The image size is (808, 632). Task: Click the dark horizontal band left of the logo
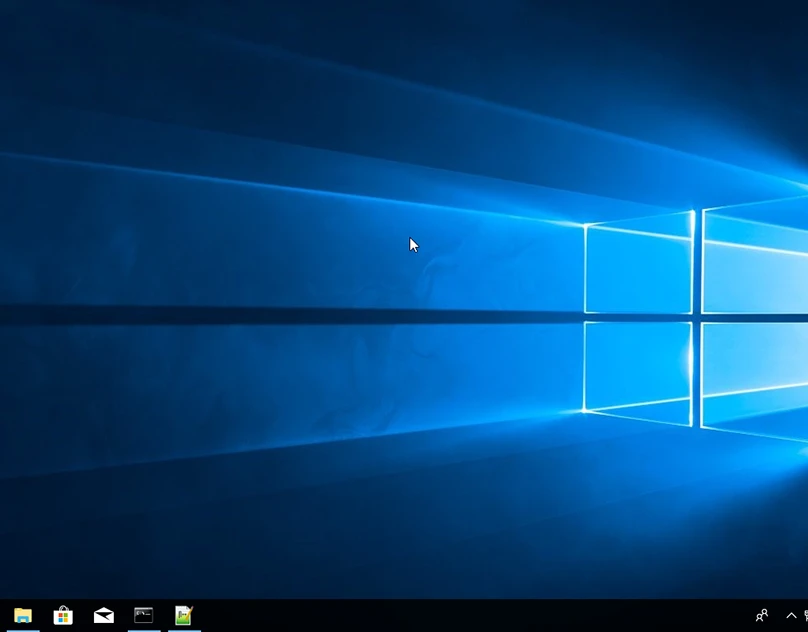(250, 314)
